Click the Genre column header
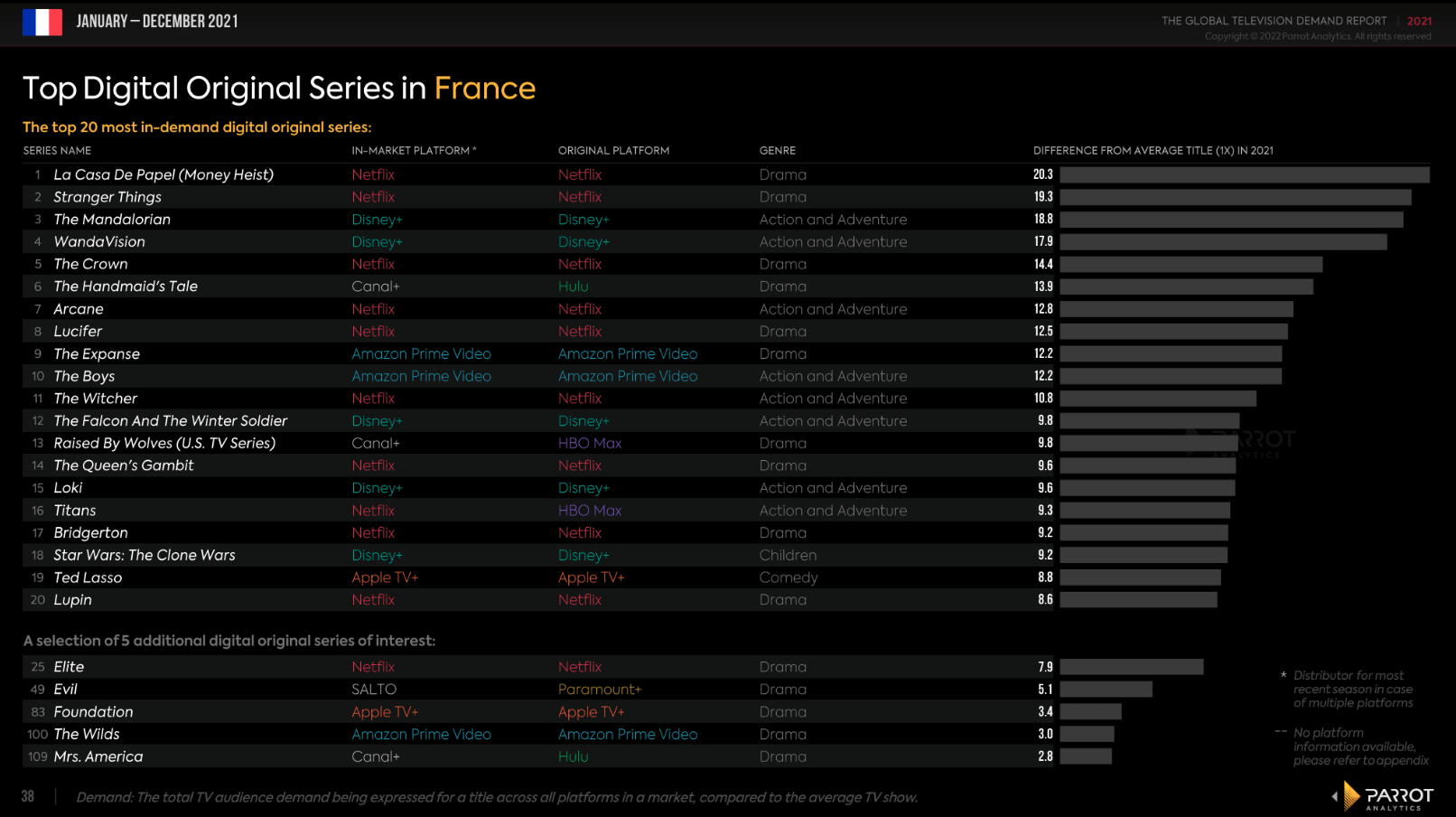This screenshot has width=1456, height=817. point(778,151)
